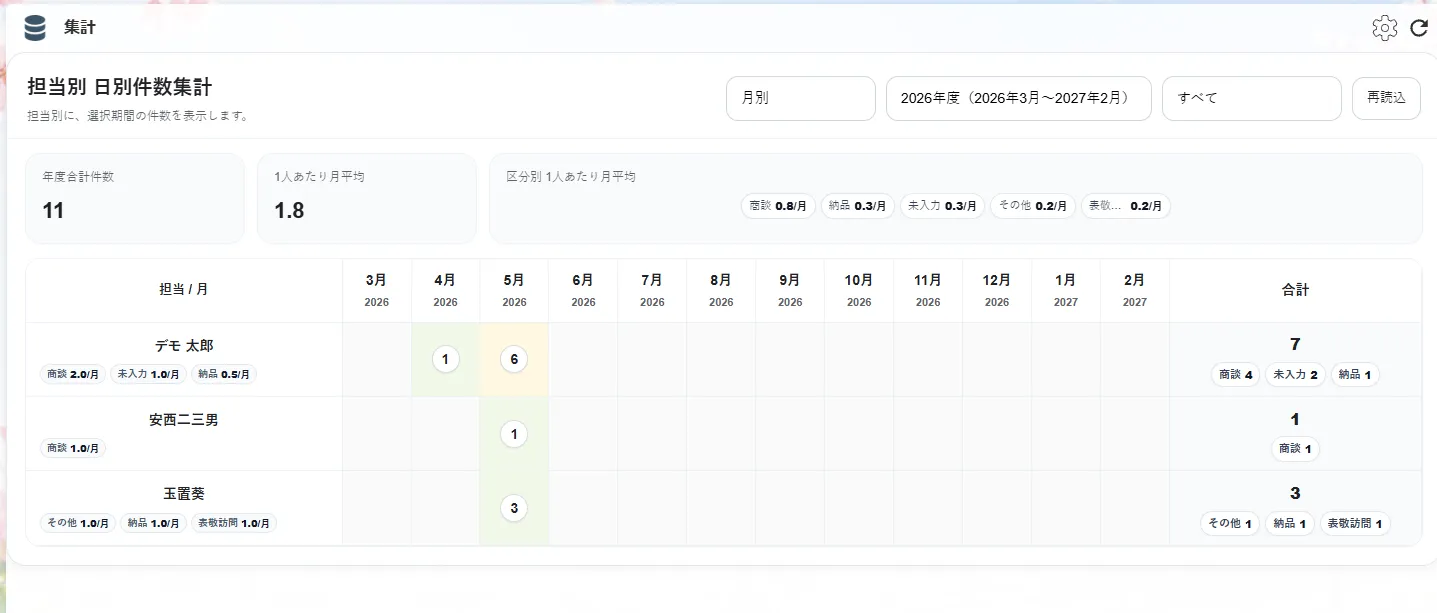The image size is (1437, 613).
Task: Open the 月別 period dropdown
Action: pos(801,98)
